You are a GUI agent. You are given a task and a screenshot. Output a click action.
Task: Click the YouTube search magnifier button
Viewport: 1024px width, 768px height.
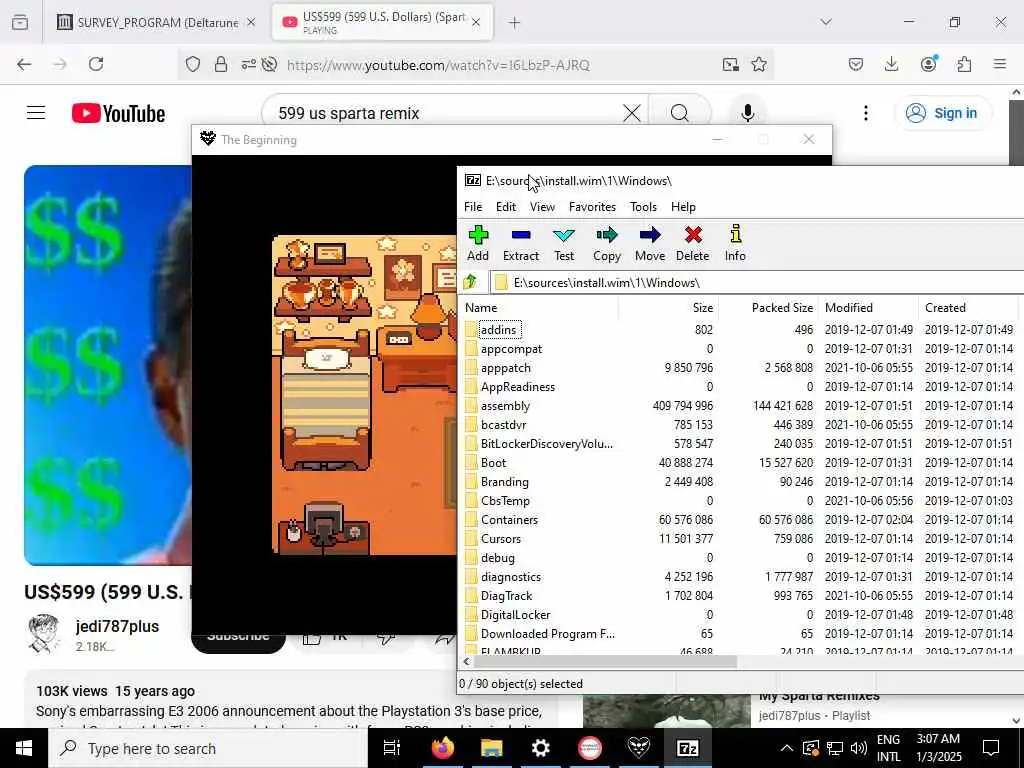coord(680,113)
